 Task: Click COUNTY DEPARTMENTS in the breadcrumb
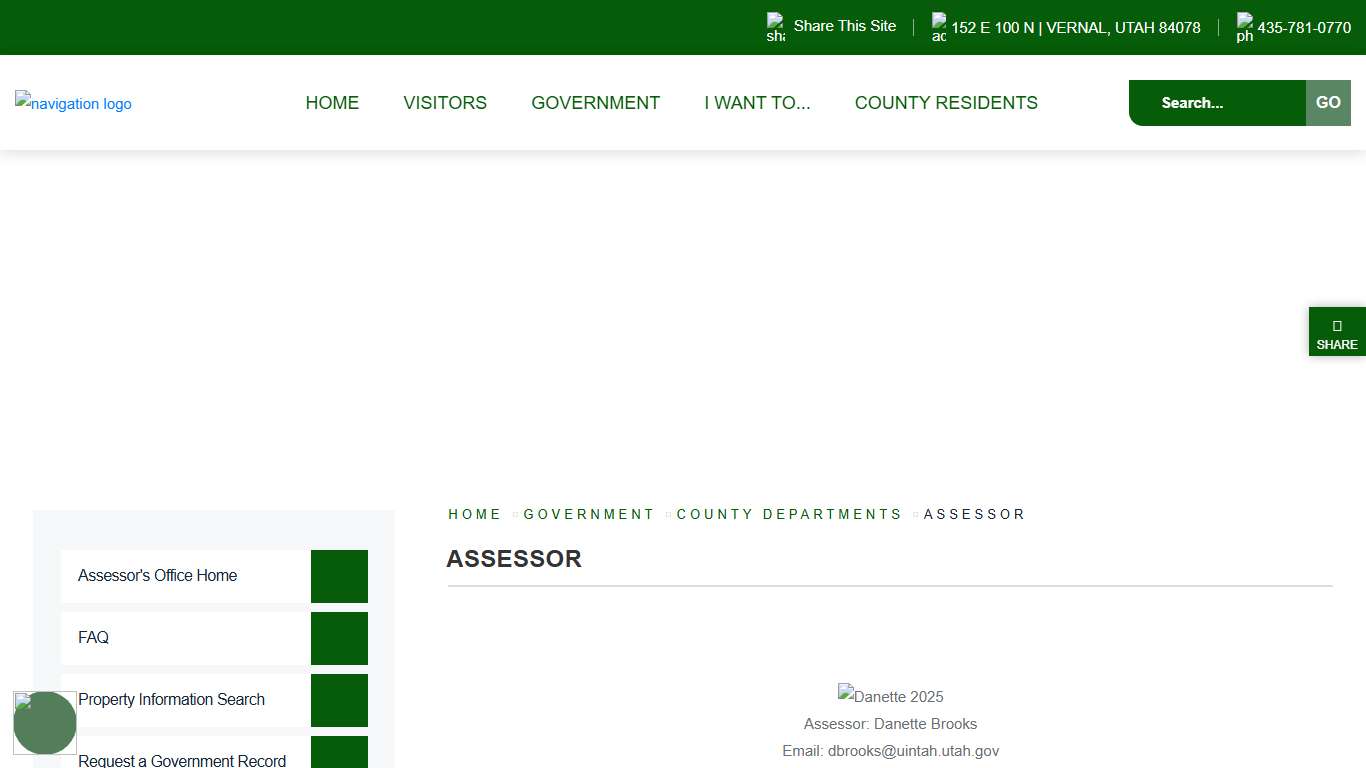coord(789,514)
